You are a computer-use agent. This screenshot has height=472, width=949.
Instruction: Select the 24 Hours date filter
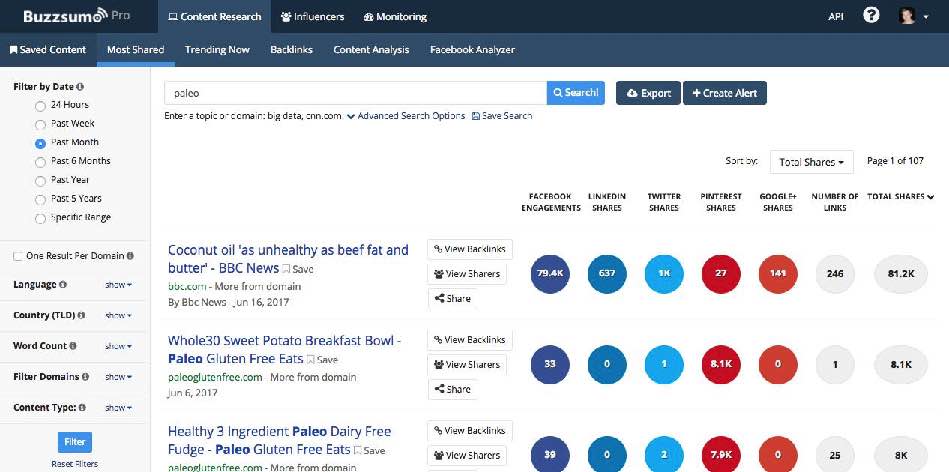tap(40, 105)
